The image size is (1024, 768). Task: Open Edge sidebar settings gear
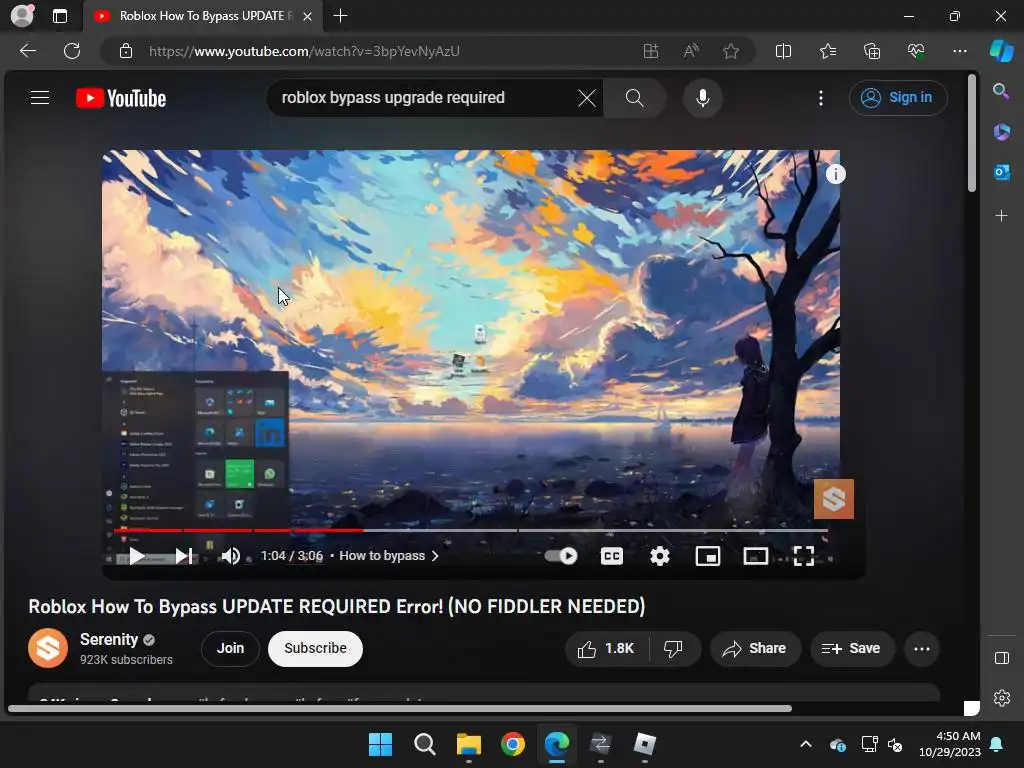[x=1001, y=697]
